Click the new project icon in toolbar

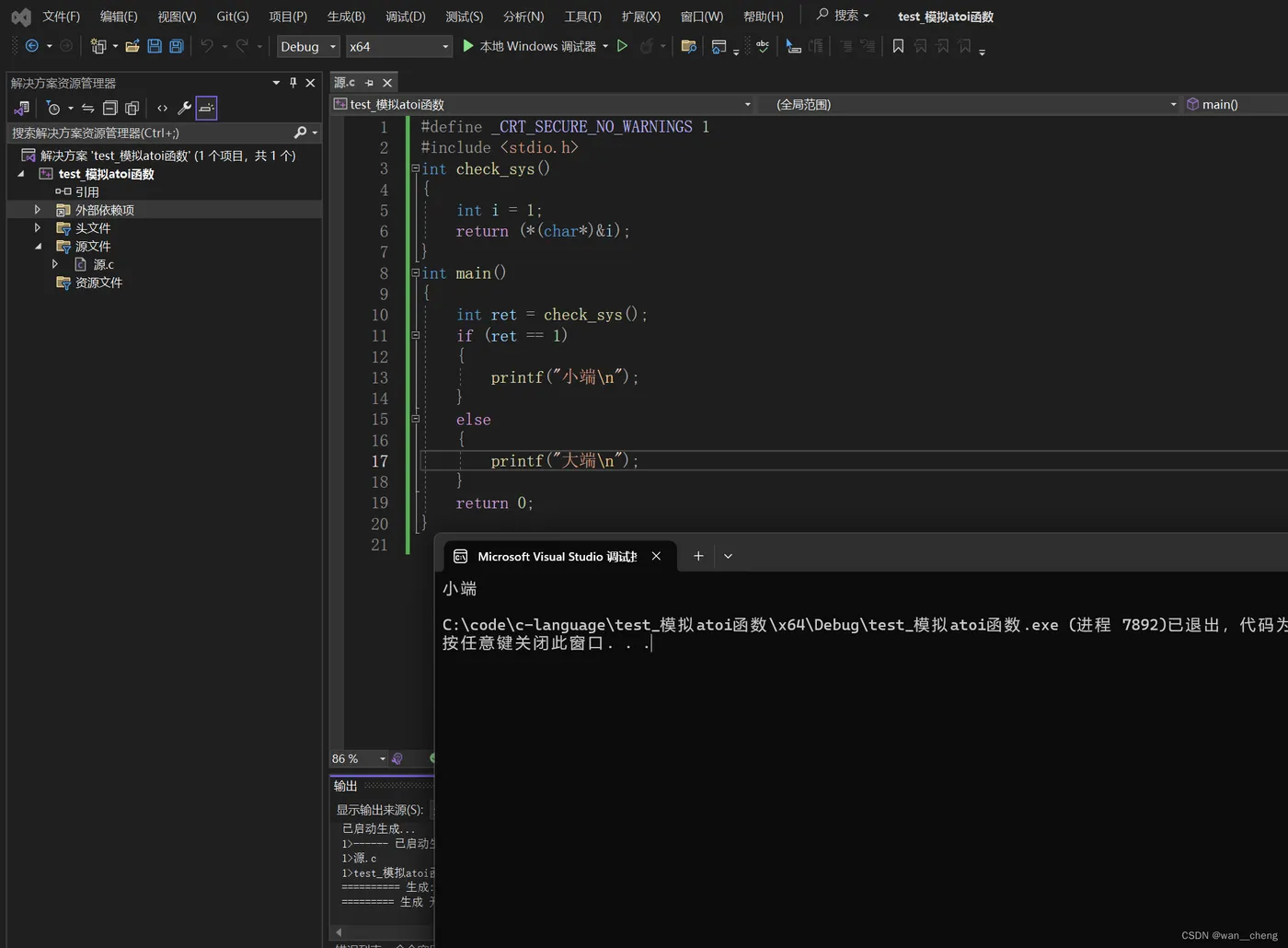[x=98, y=46]
